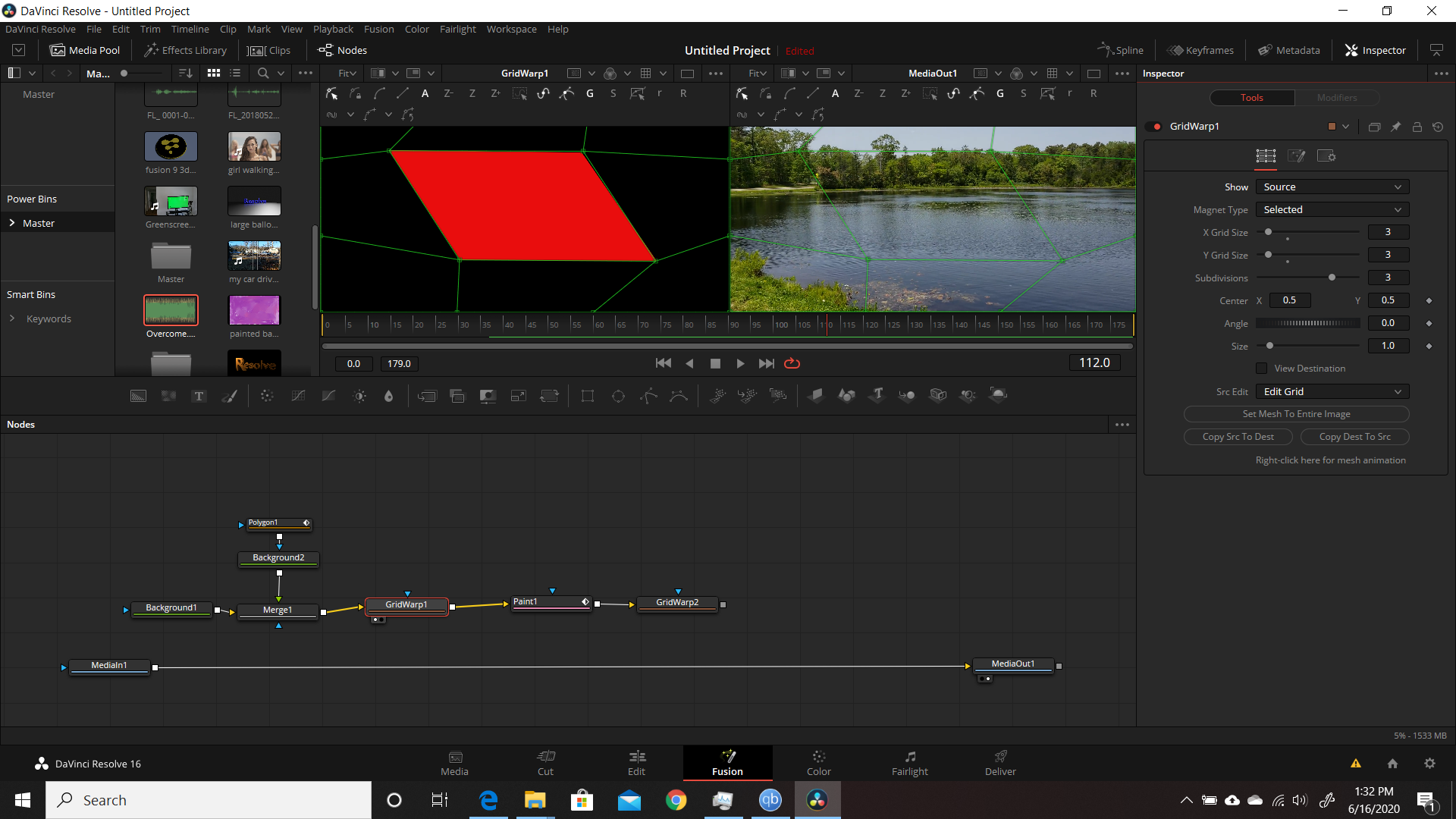Open the Playback menu
1456x819 pixels.
tap(333, 29)
